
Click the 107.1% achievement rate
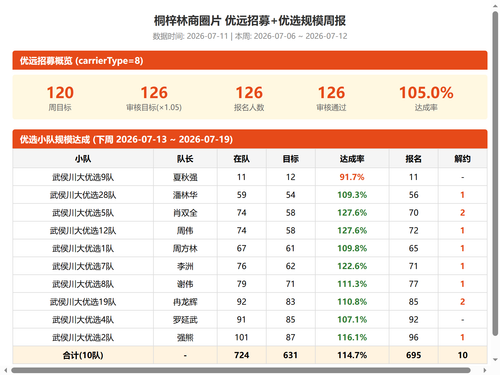(352, 320)
